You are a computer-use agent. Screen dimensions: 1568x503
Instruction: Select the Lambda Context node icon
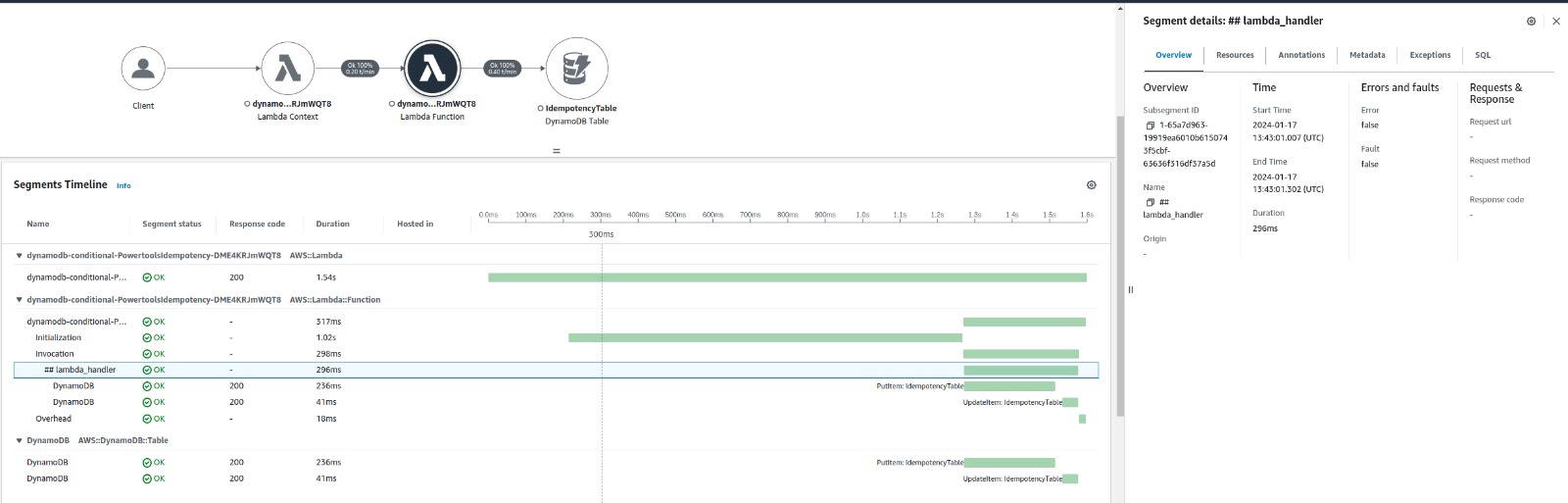(x=287, y=69)
